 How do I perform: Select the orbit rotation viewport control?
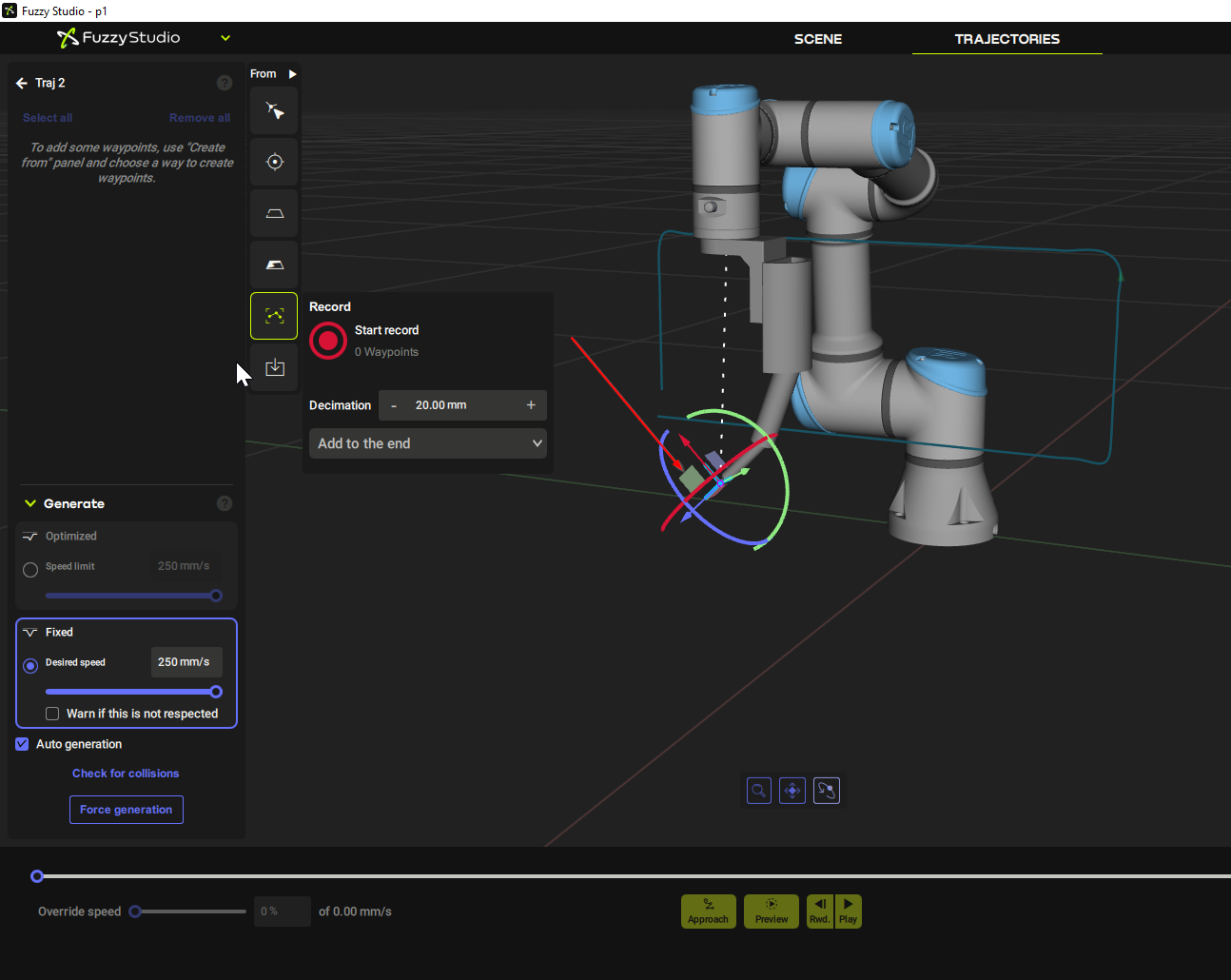pyautogui.click(x=827, y=790)
